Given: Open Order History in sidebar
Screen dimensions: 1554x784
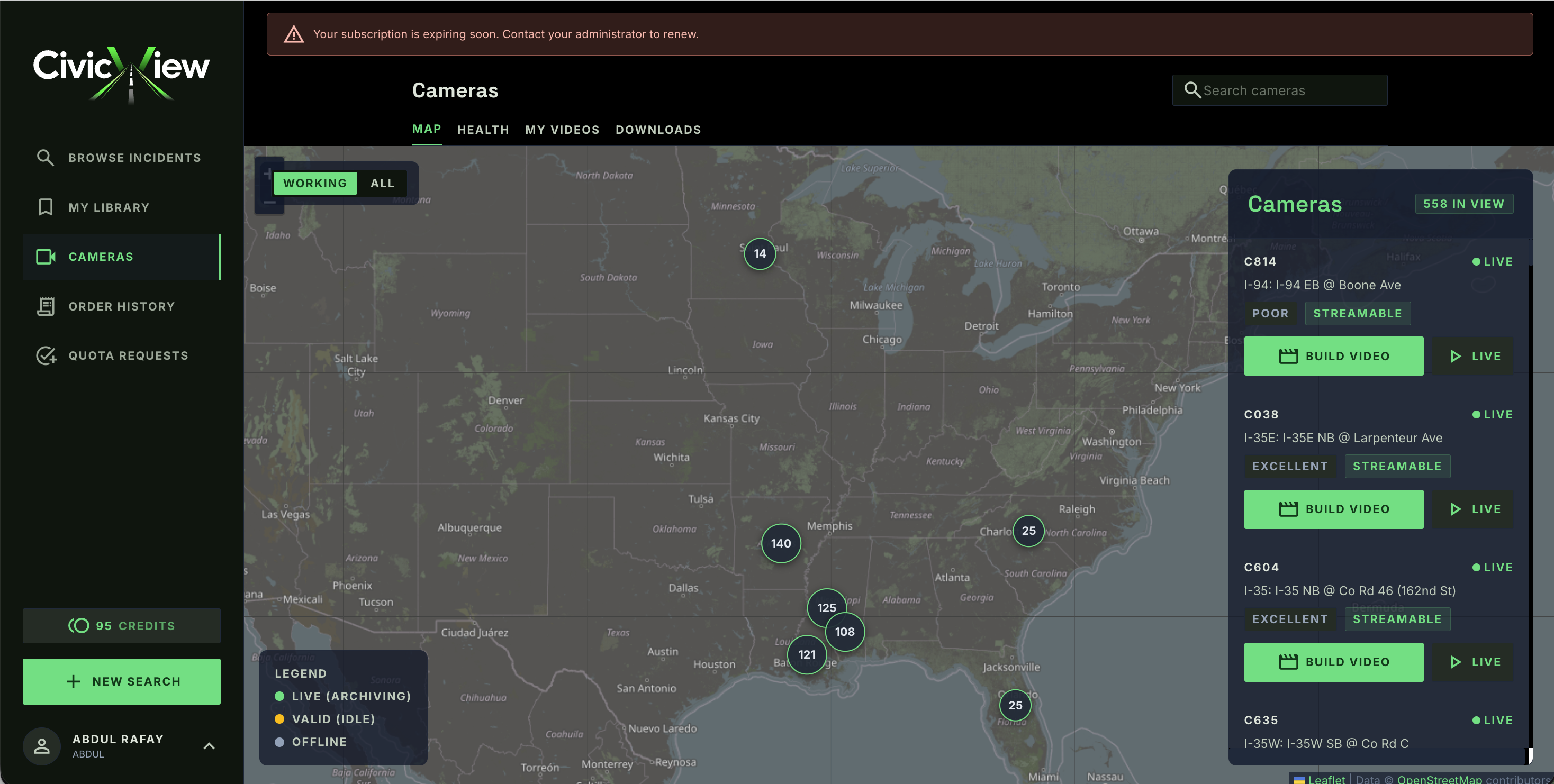Looking at the screenshot, I should (121, 306).
